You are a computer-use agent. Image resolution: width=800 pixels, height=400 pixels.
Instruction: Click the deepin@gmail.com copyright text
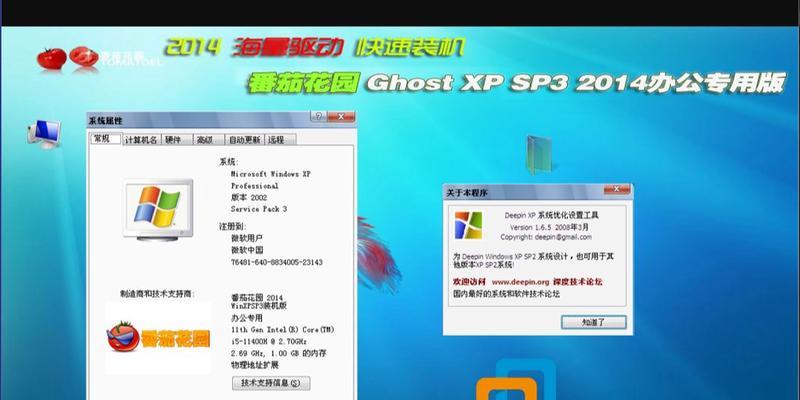coord(546,237)
